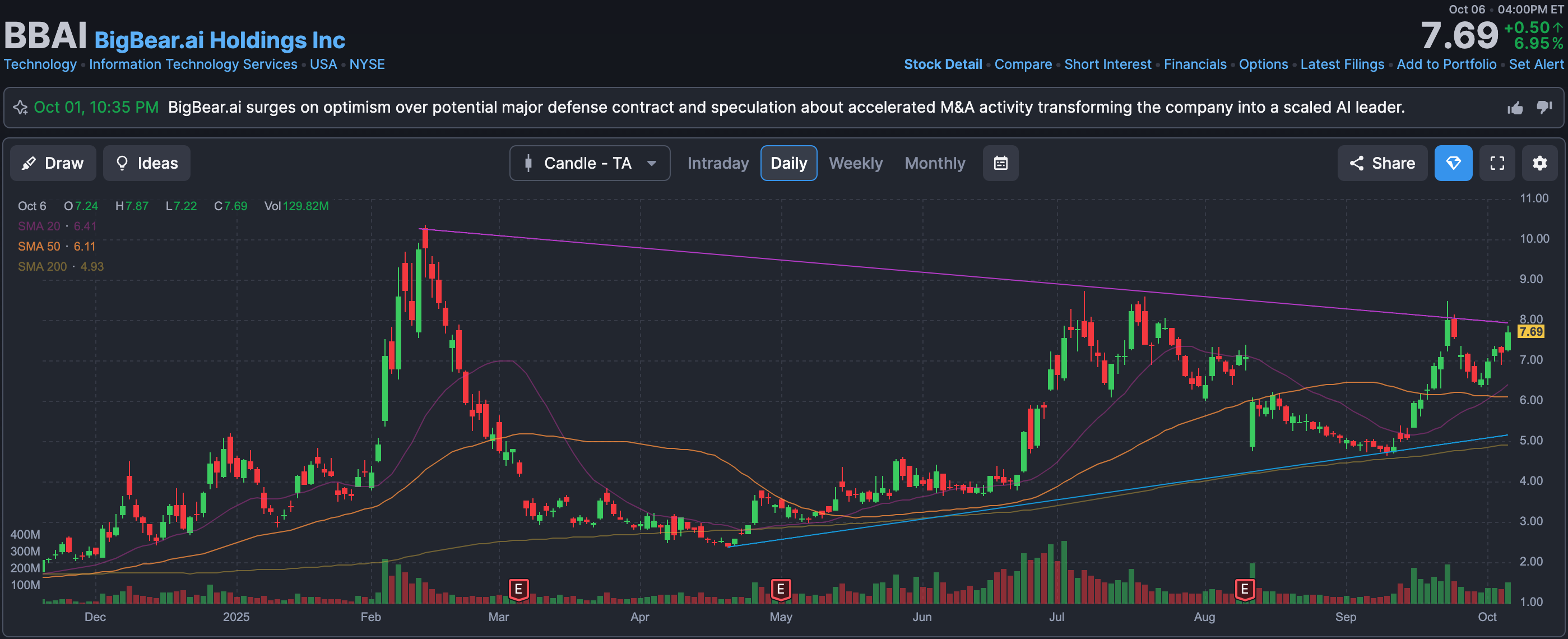The width and height of the screenshot is (1568, 639).
Task: Enter fullscreen chart mode
Action: pyautogui.click(x=1497, y=163)
